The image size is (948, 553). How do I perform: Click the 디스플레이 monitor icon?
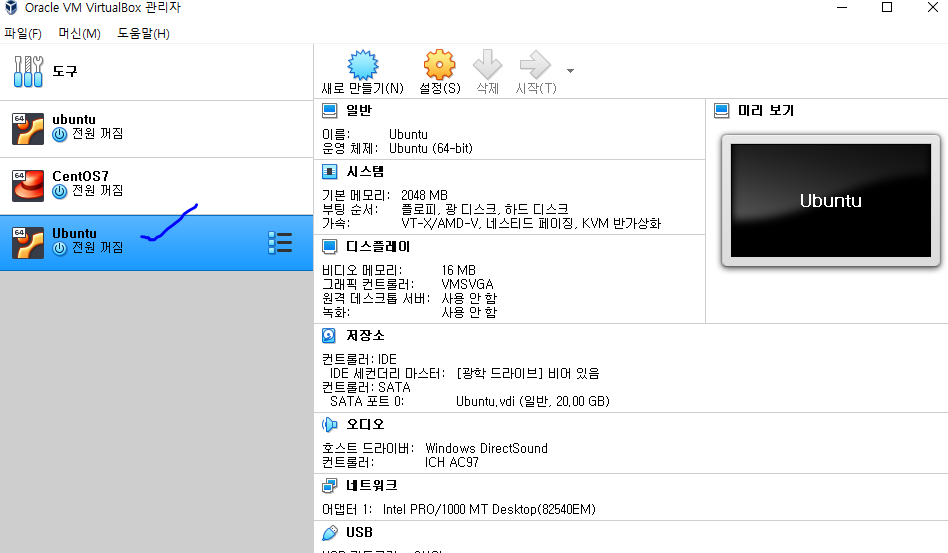click(330, 247)
